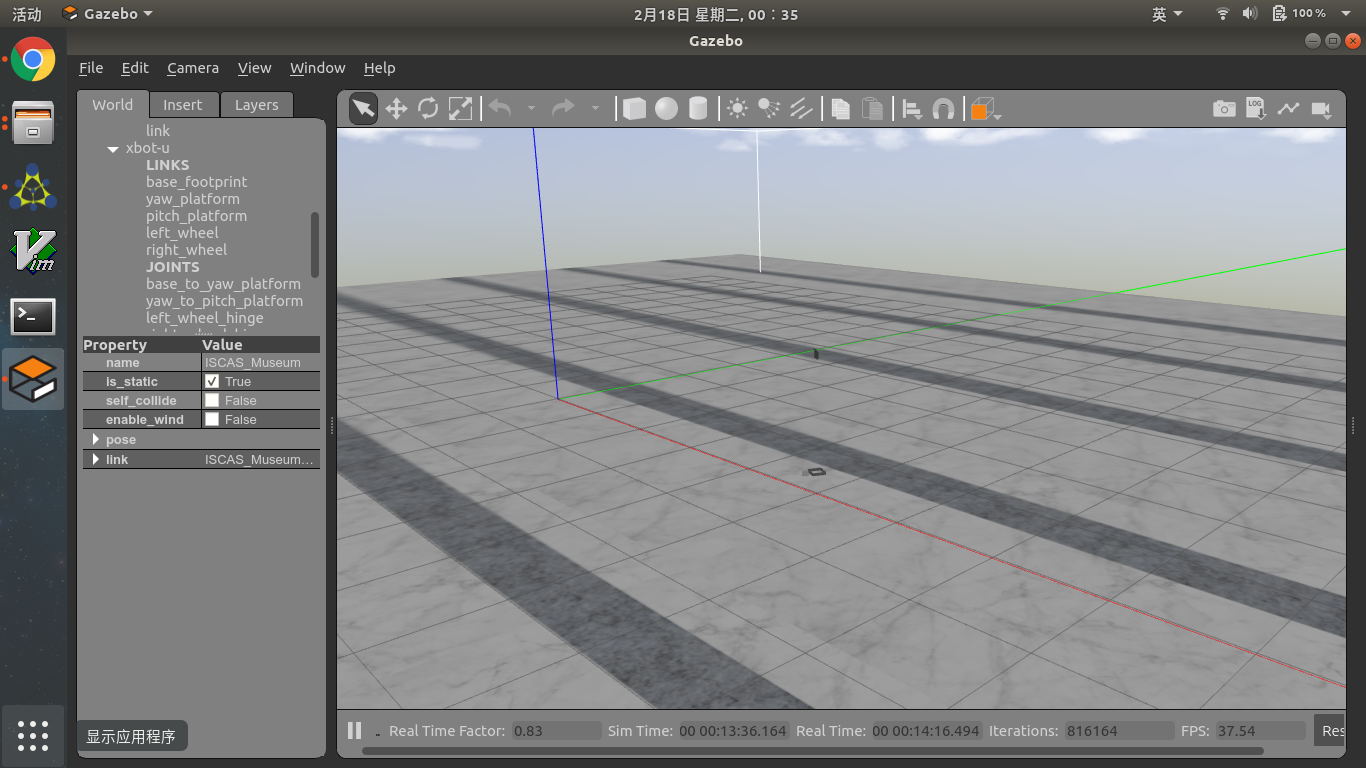Open the Camera menu
The image size is (1366, 768).
point(192,67)
